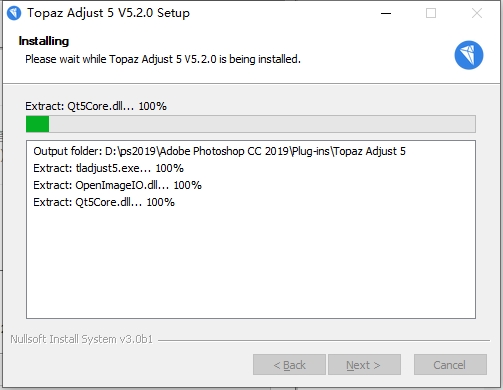This screenshot has width=503, height=390.
Task: Click the title text Topaz Adjust 5 V5.2.0 Setup
Action: (x=108, y=13)
